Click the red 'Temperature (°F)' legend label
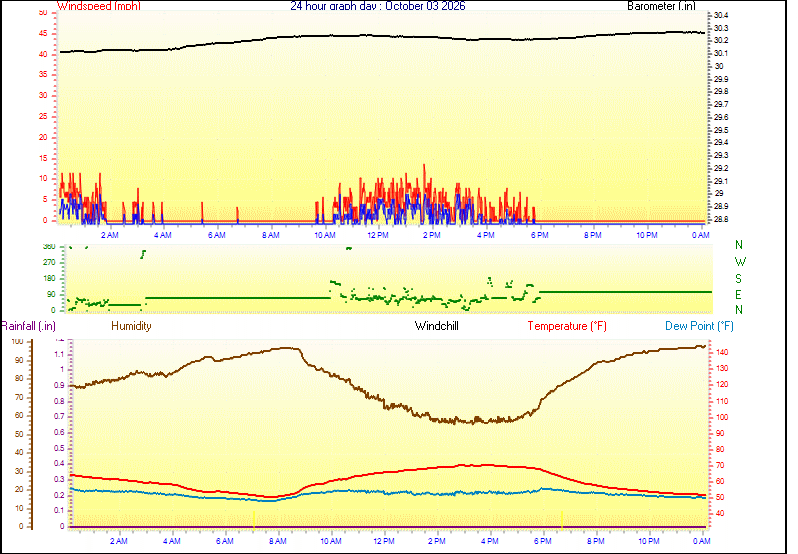The image size is (798, 554). 567,326
